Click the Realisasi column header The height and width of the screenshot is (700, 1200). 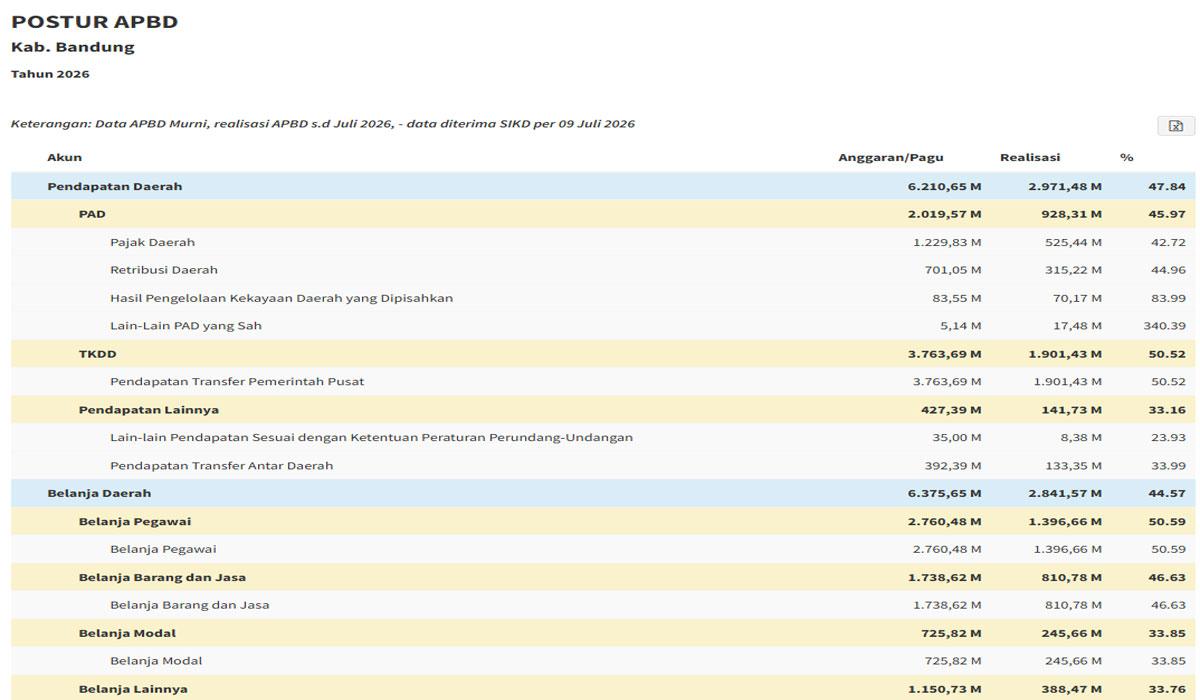pyautogui.click(x=1030, y=157)
